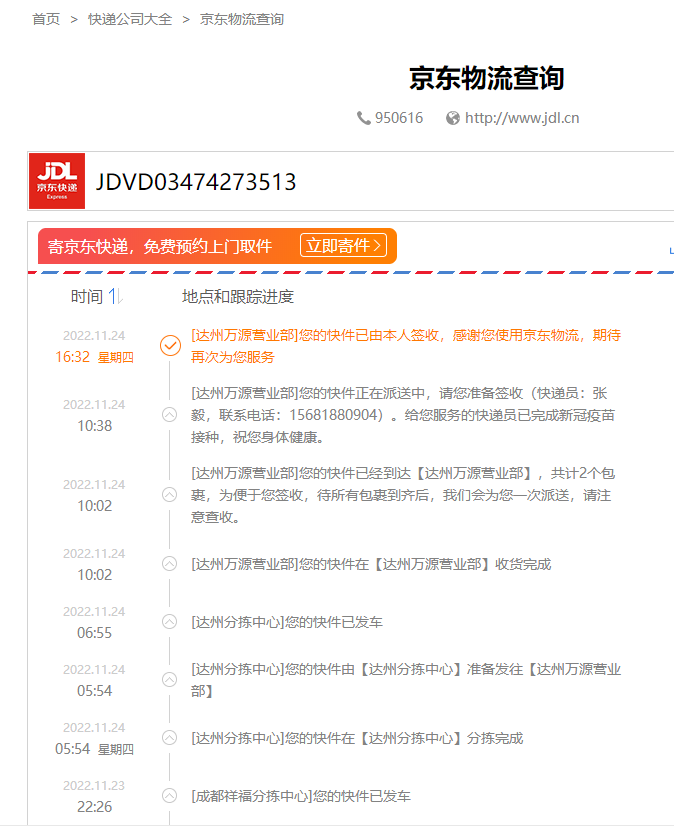This screenshot has height=833, width=674.
Task: Select the 成都祥福分拣中心 已发车 entry
Action: (x=301, y=796)
